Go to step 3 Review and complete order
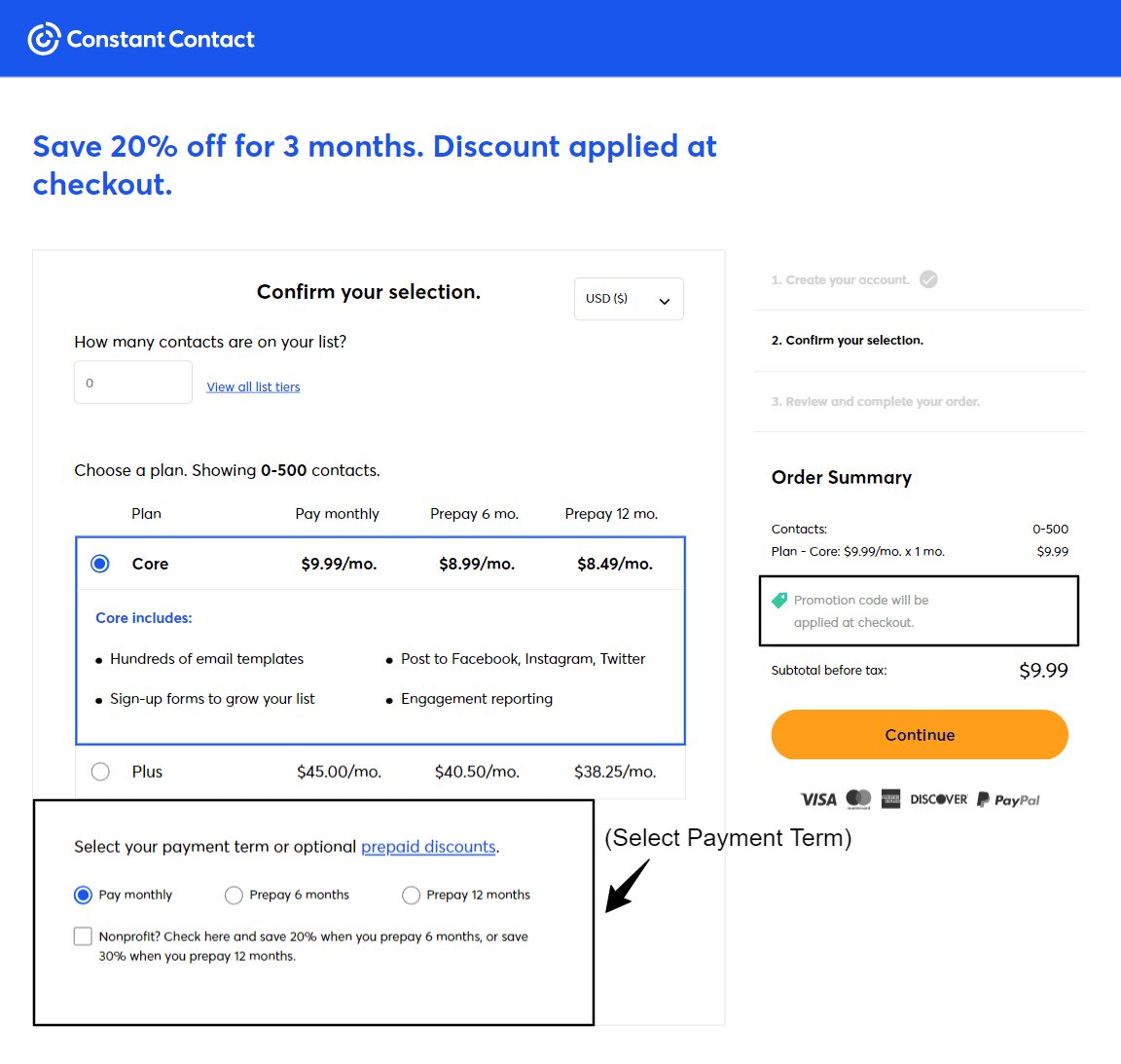 point(875,402)
